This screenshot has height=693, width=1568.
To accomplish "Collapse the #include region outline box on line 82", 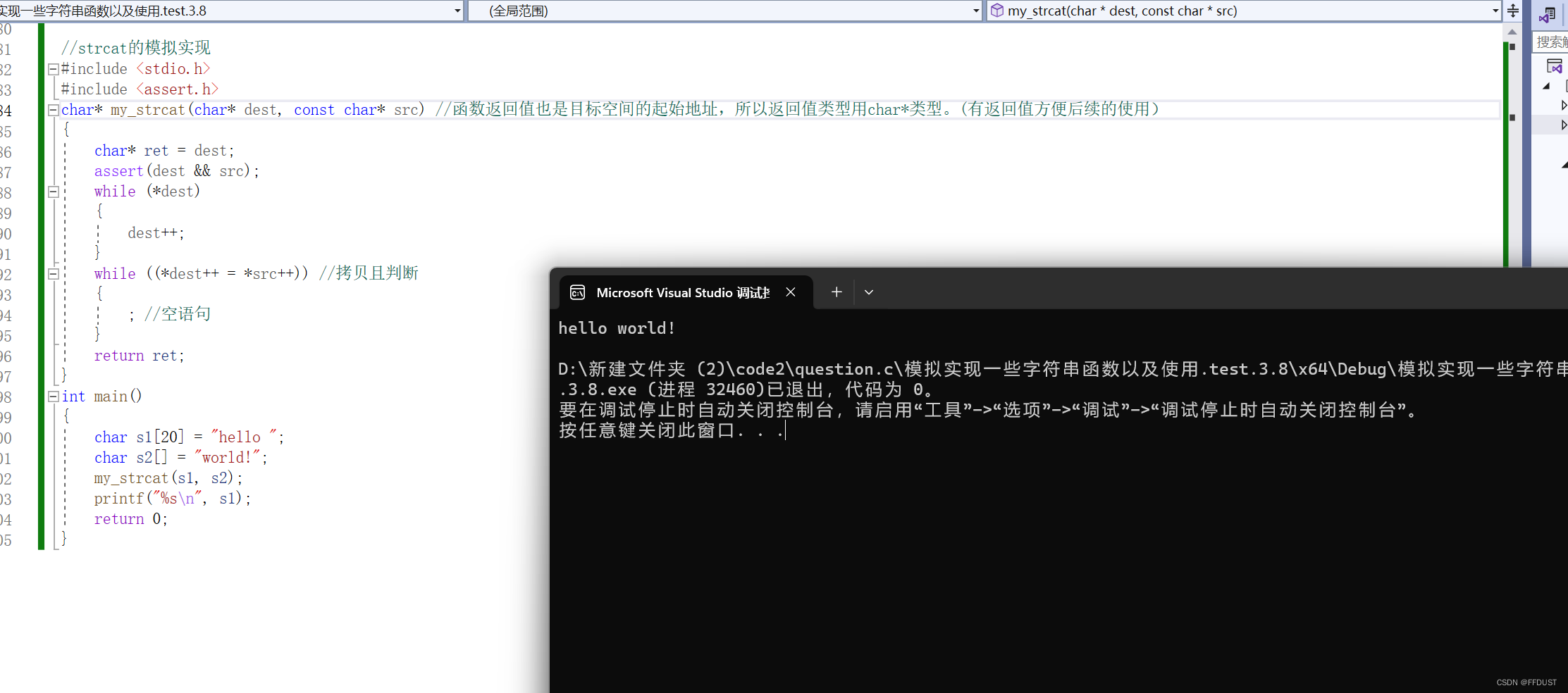I will 54,68.
